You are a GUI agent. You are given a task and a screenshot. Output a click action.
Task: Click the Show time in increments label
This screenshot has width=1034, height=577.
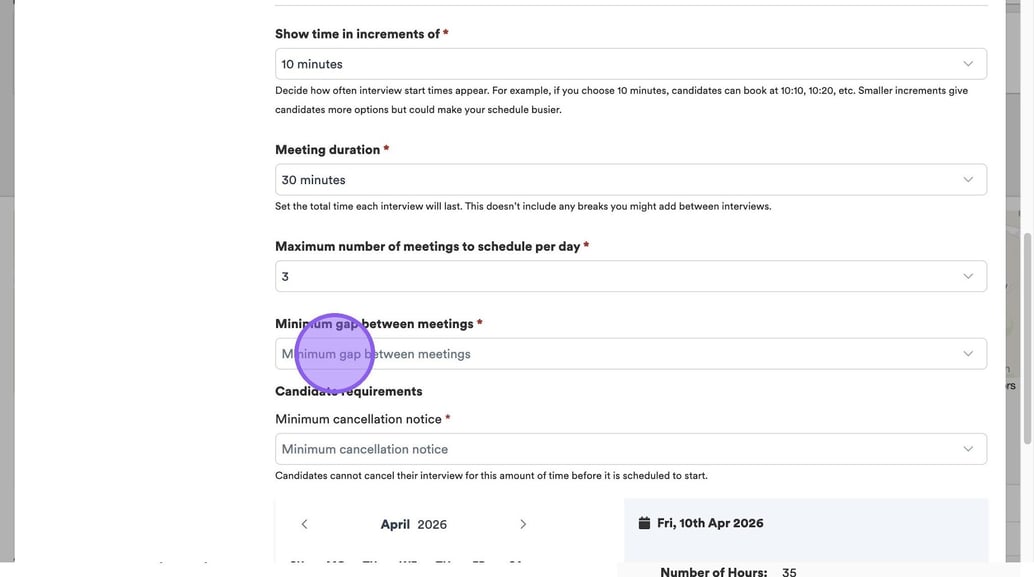pos(357,34)
